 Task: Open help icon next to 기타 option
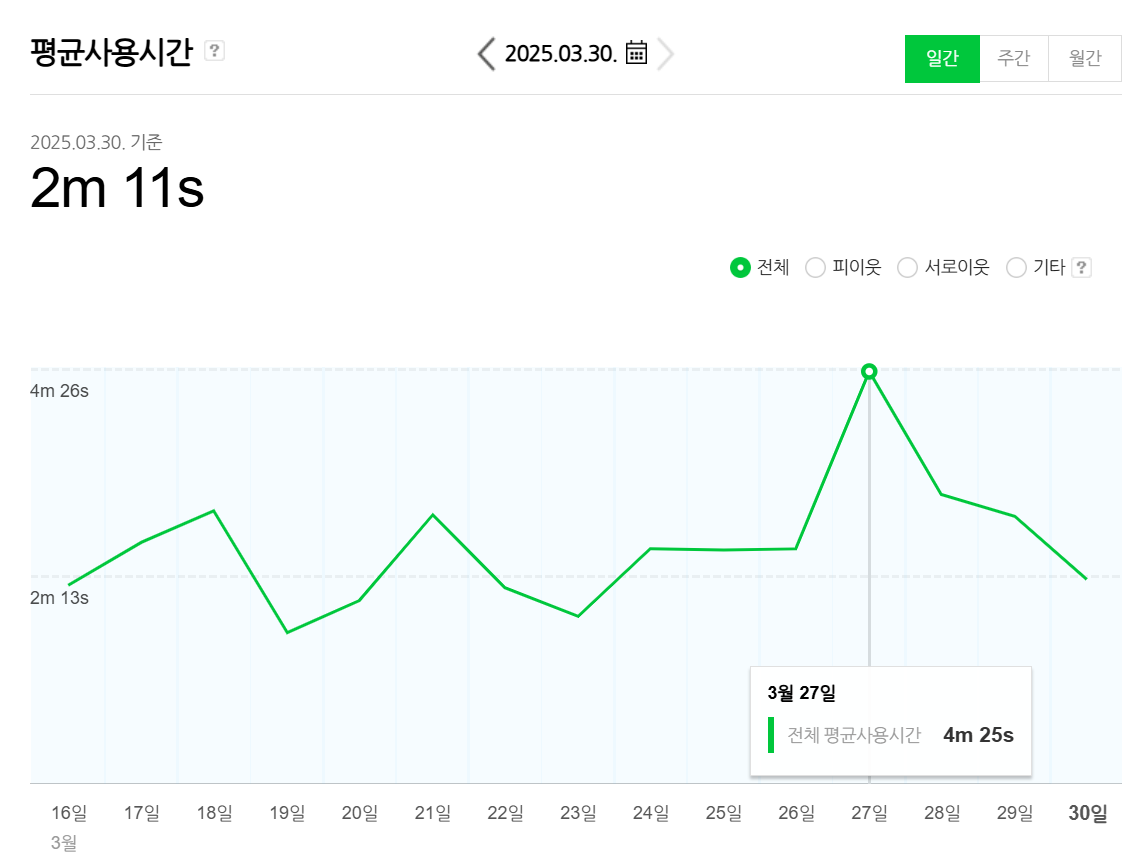[1081, 268]
